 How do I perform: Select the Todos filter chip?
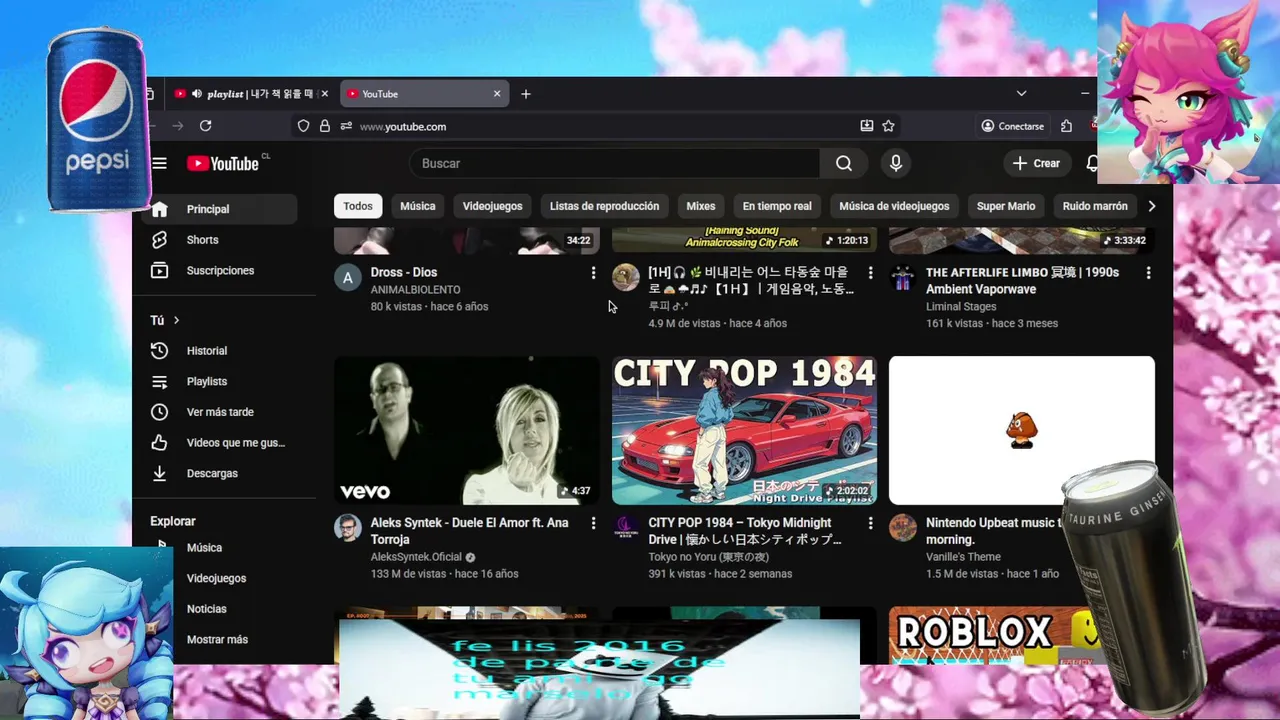358,206
